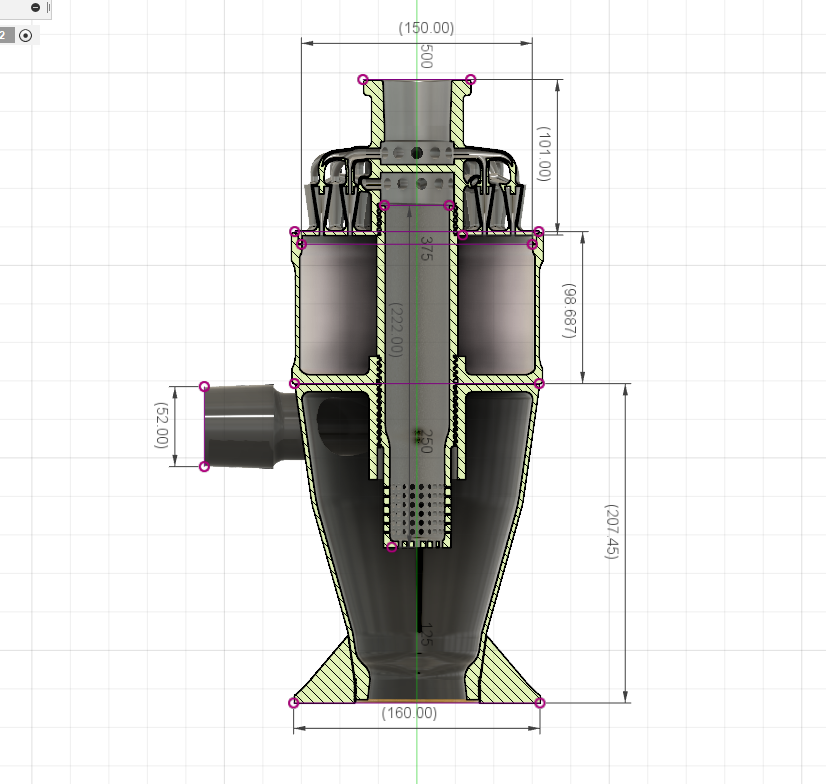The height and width of the screenshot is (784, 826).
Task: Click the .125 dimension text in the cone
Action: point(426,633)
